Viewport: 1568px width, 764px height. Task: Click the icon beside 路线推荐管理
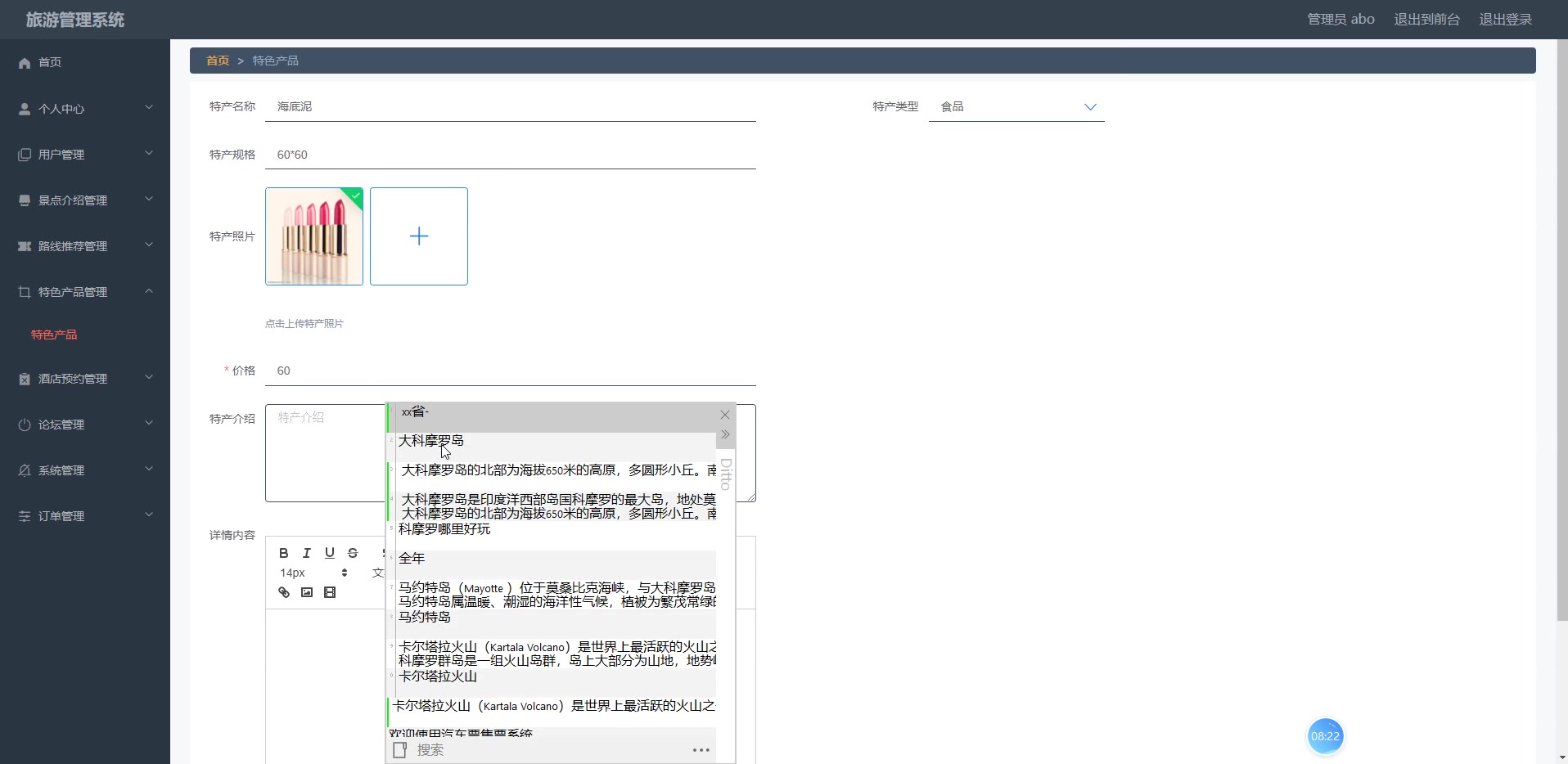click(25, 246)
